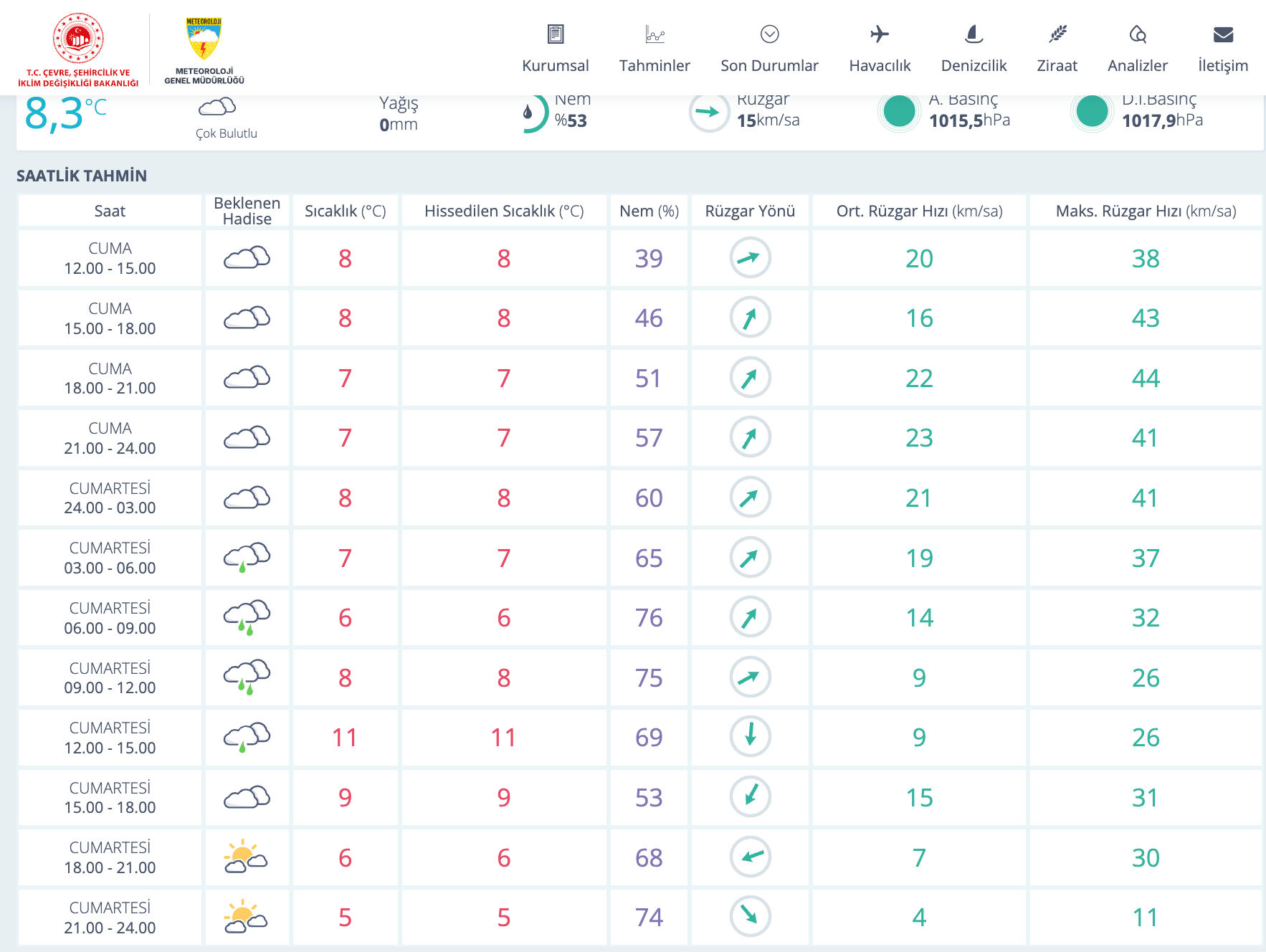1266x952 pixels.
Task: Click the A. Basınç green circle indicator
Action: click(899, 112)
